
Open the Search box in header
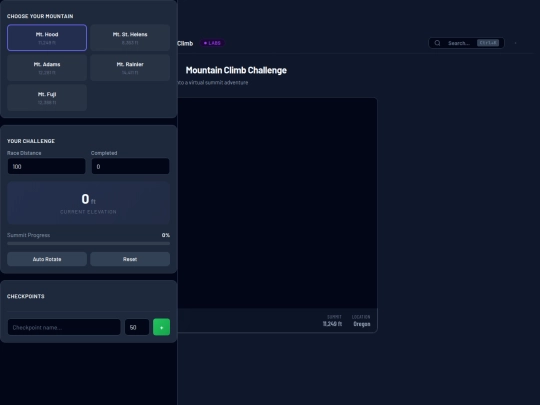(466, 43)
